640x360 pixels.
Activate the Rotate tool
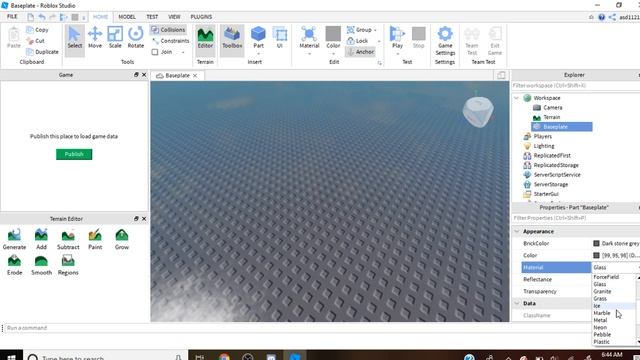click(136, 38)
